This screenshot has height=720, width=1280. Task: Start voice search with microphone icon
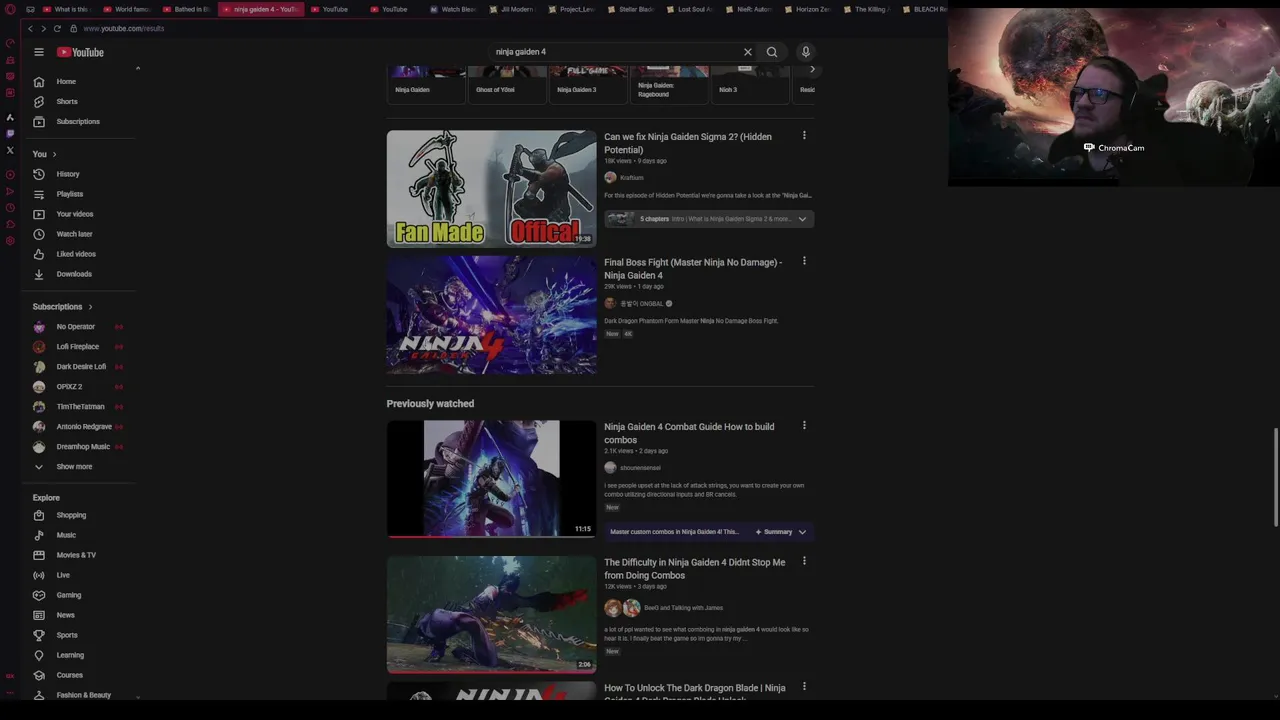(806, 52)
